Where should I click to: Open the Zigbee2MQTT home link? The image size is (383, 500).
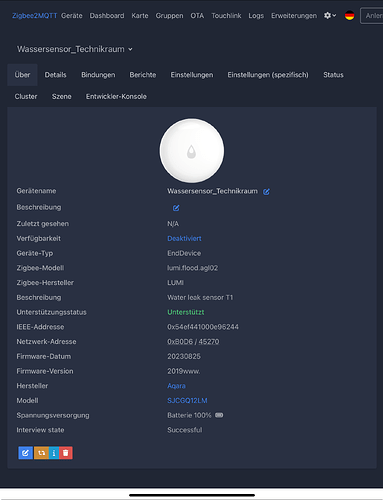(x=35, y=16)
